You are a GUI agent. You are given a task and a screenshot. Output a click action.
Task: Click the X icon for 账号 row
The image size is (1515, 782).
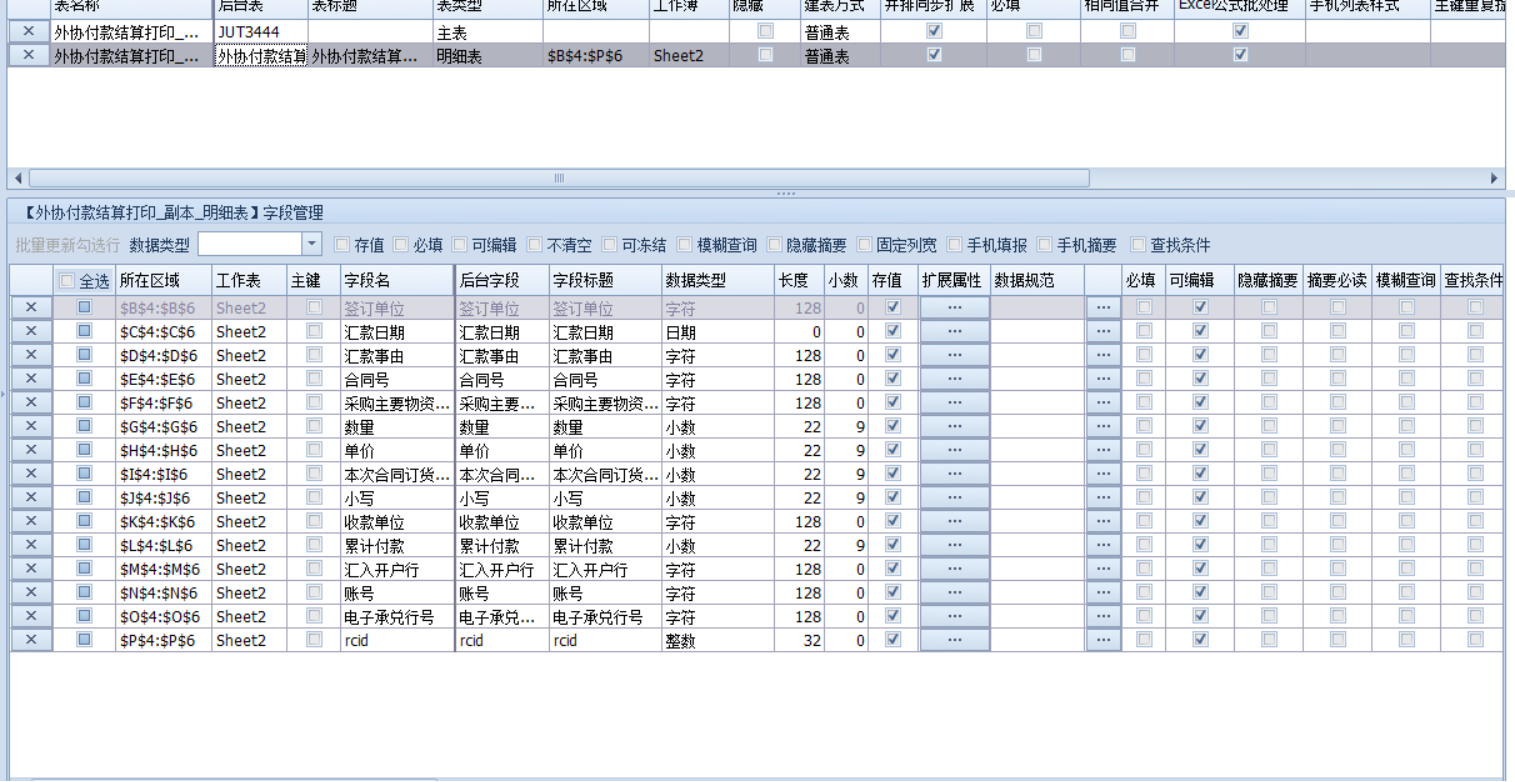click(31, 592)
